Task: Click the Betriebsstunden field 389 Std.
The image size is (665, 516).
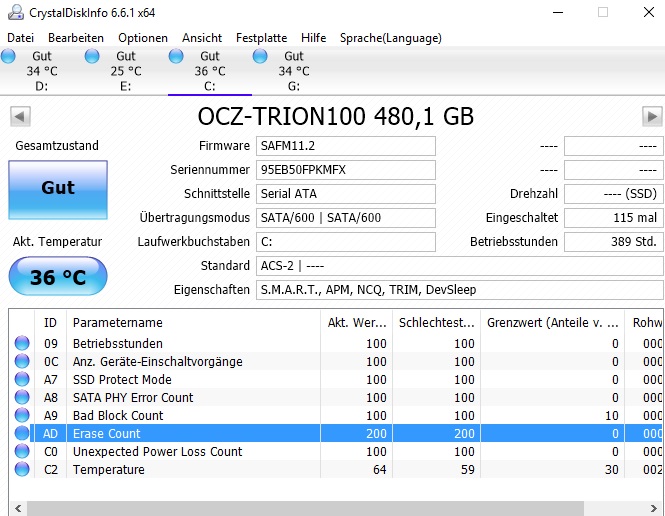Action: (613, 242)
